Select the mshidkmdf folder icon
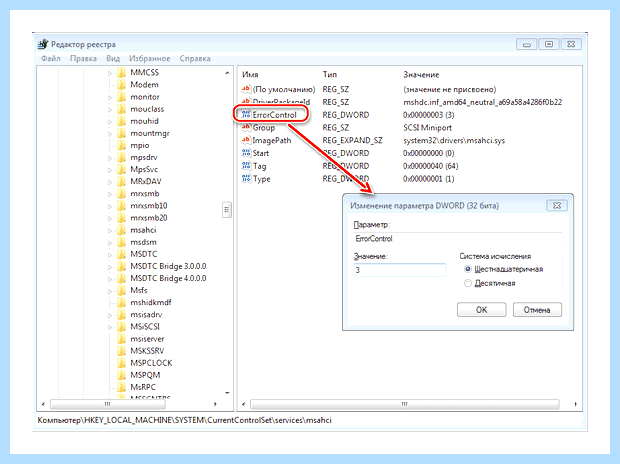Screen dimensions: 620x464 pos(122,303)
